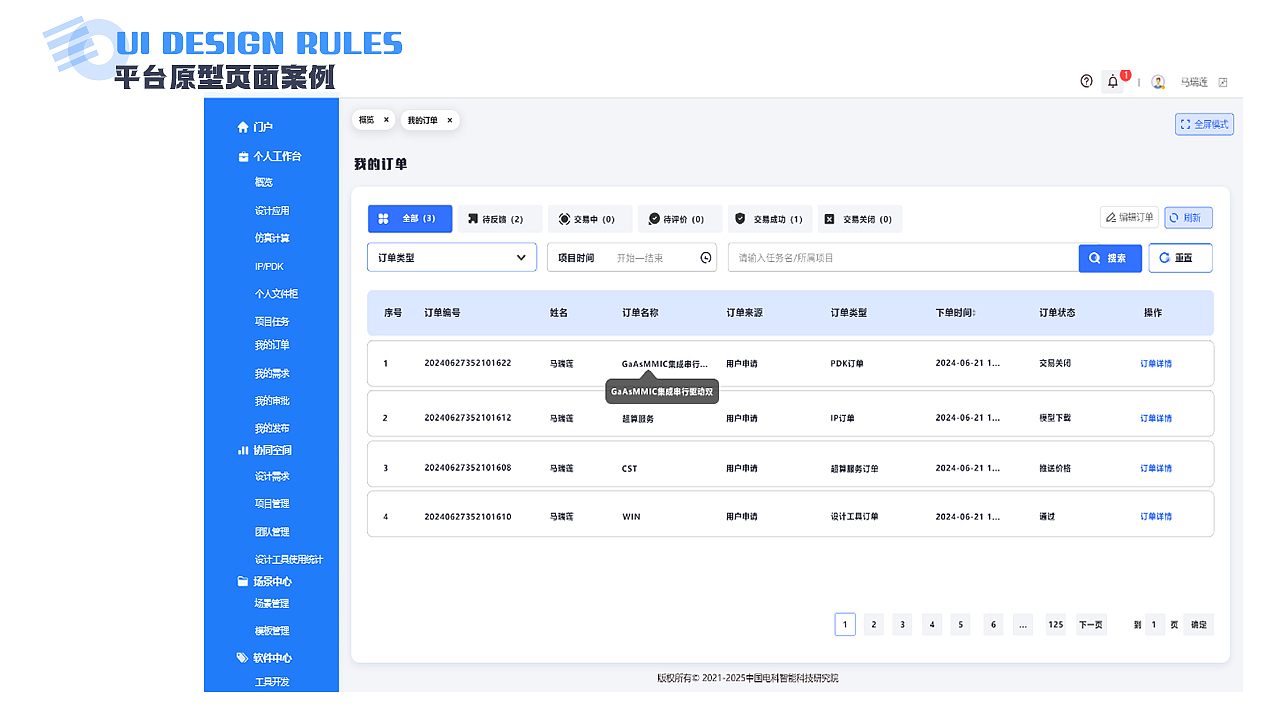This screenshot has height=720, width=1280.
Task: Click the refresh icon in 刷新 button
Action: pyautogui.click(x=1174, y=217)
